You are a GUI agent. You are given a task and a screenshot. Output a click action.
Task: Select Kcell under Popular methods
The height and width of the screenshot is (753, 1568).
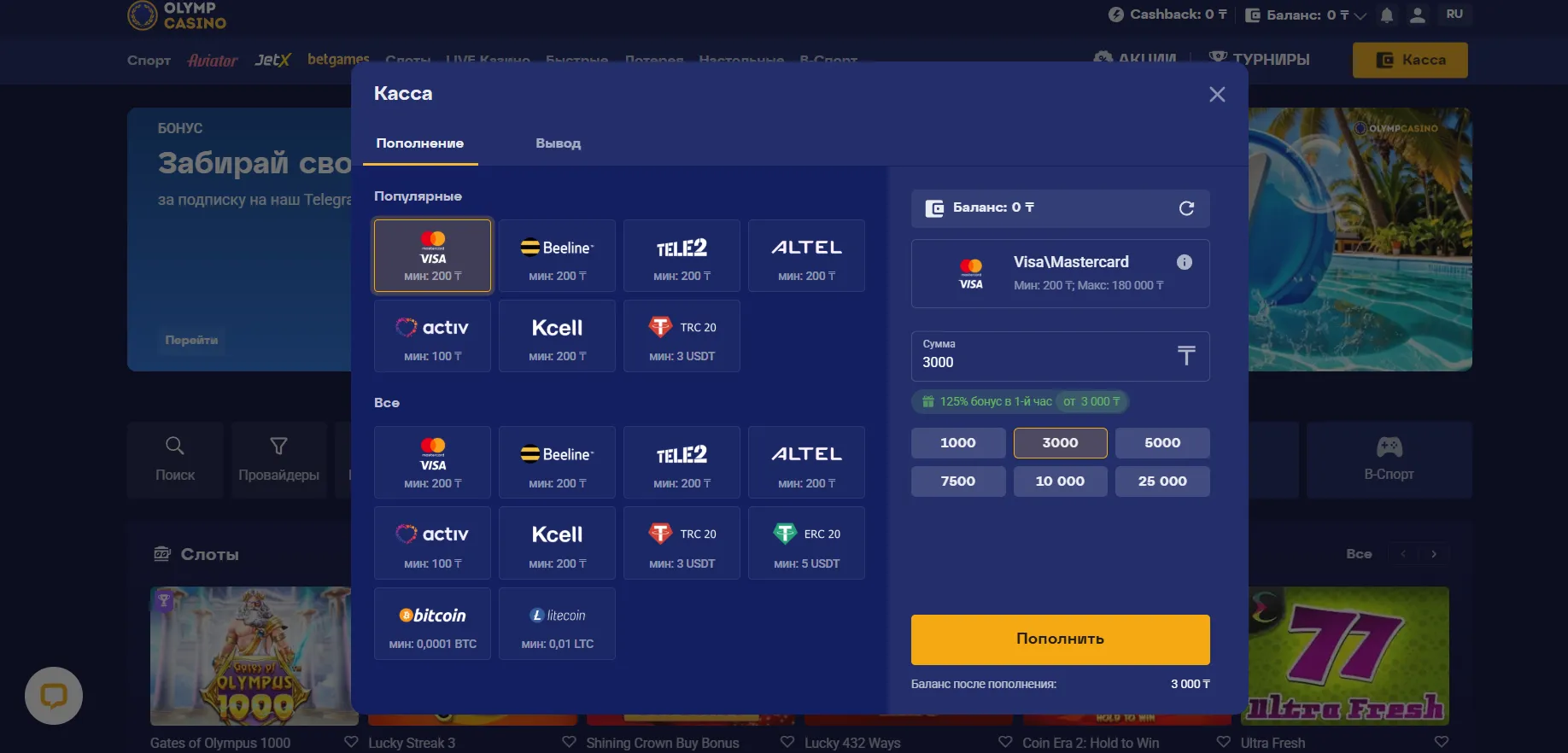point(557,336)
